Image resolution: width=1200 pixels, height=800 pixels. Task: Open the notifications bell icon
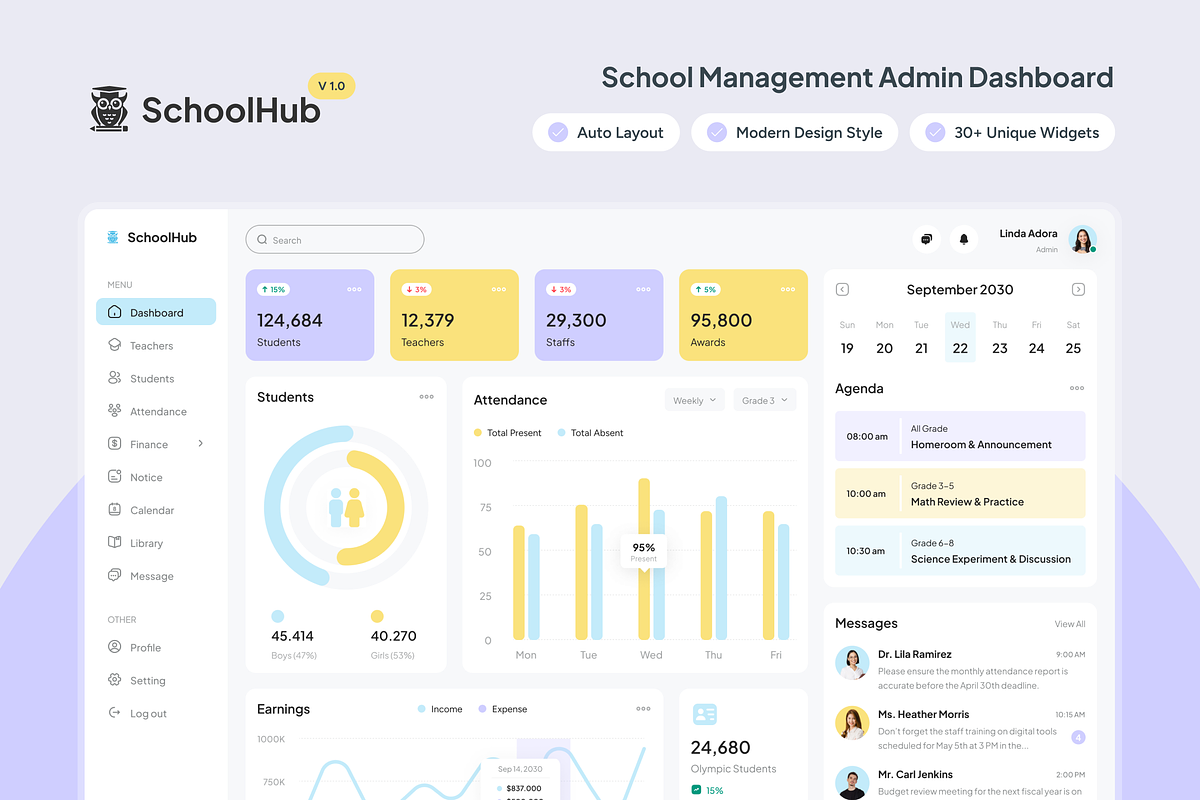964,239
